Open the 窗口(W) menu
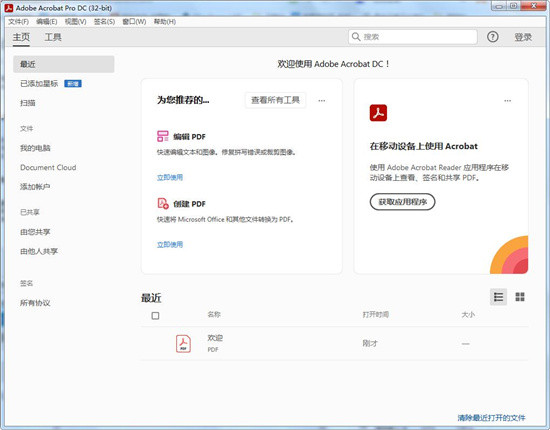Screen dimensions: 550x430 pos(134,22)
